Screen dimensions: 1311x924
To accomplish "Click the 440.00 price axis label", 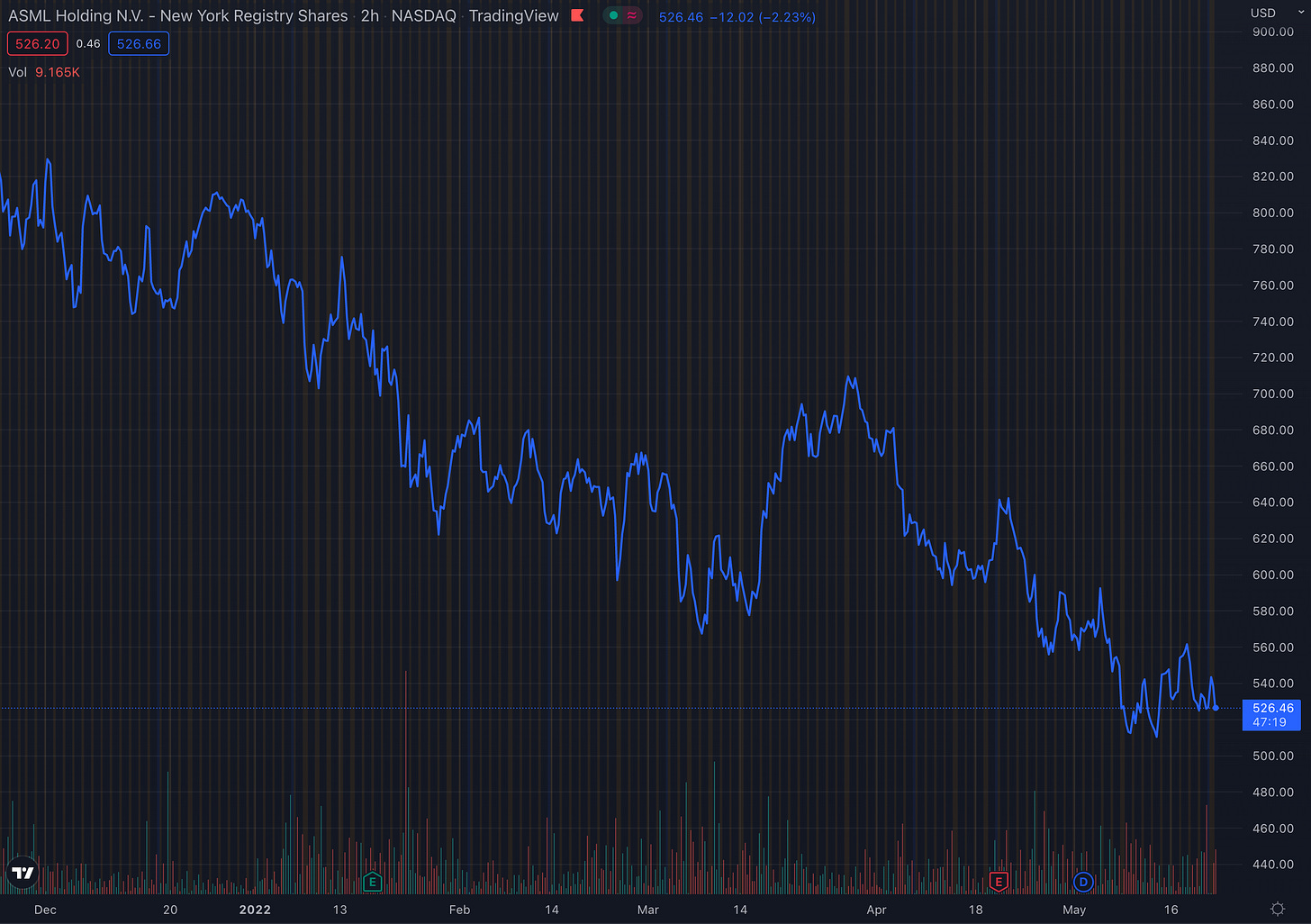I will [x=1272, y=865].
